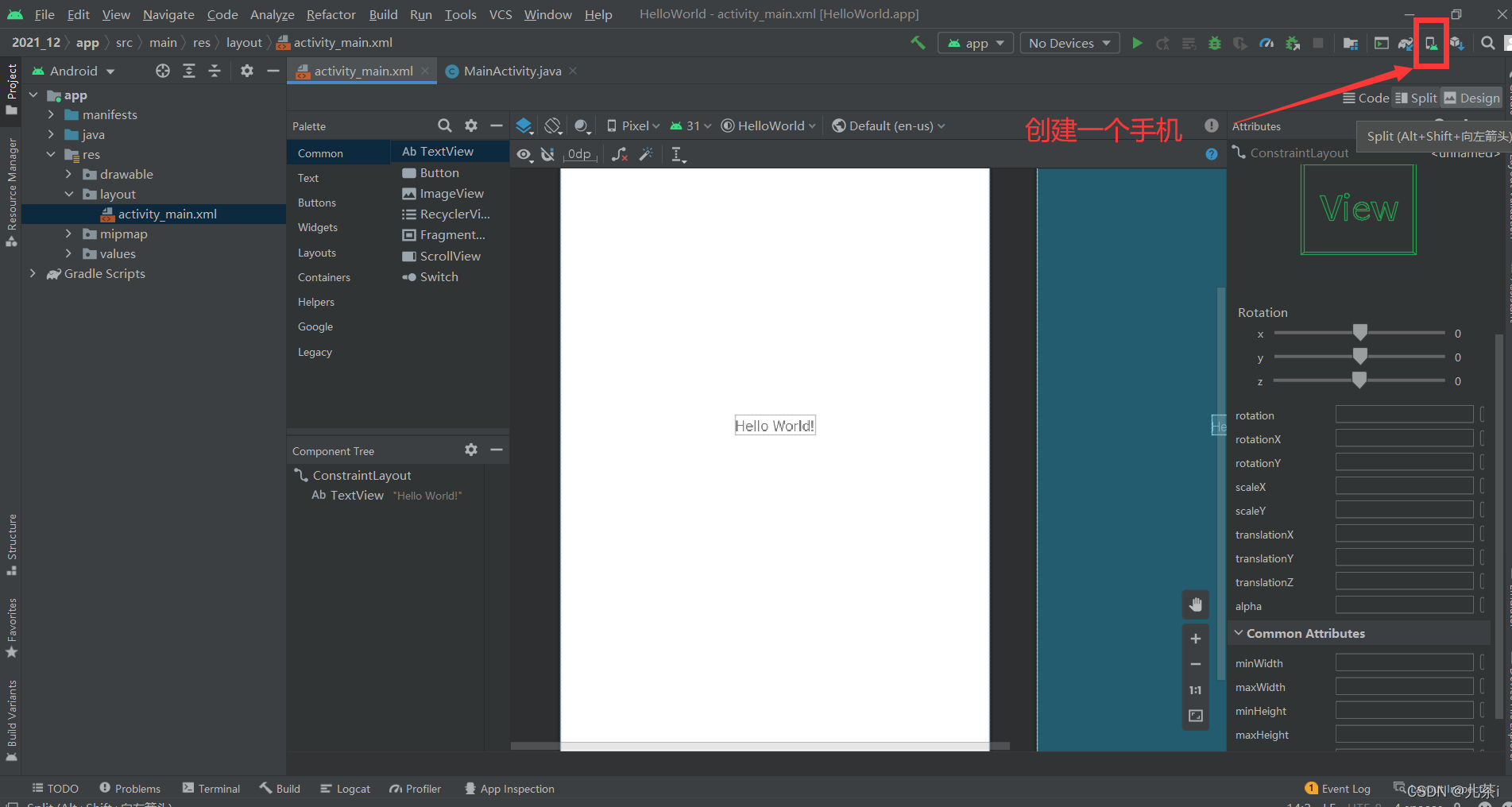Open the VCS menu
The height and width of the screenshot is (807, 1512).
click(x=501, y=14)
